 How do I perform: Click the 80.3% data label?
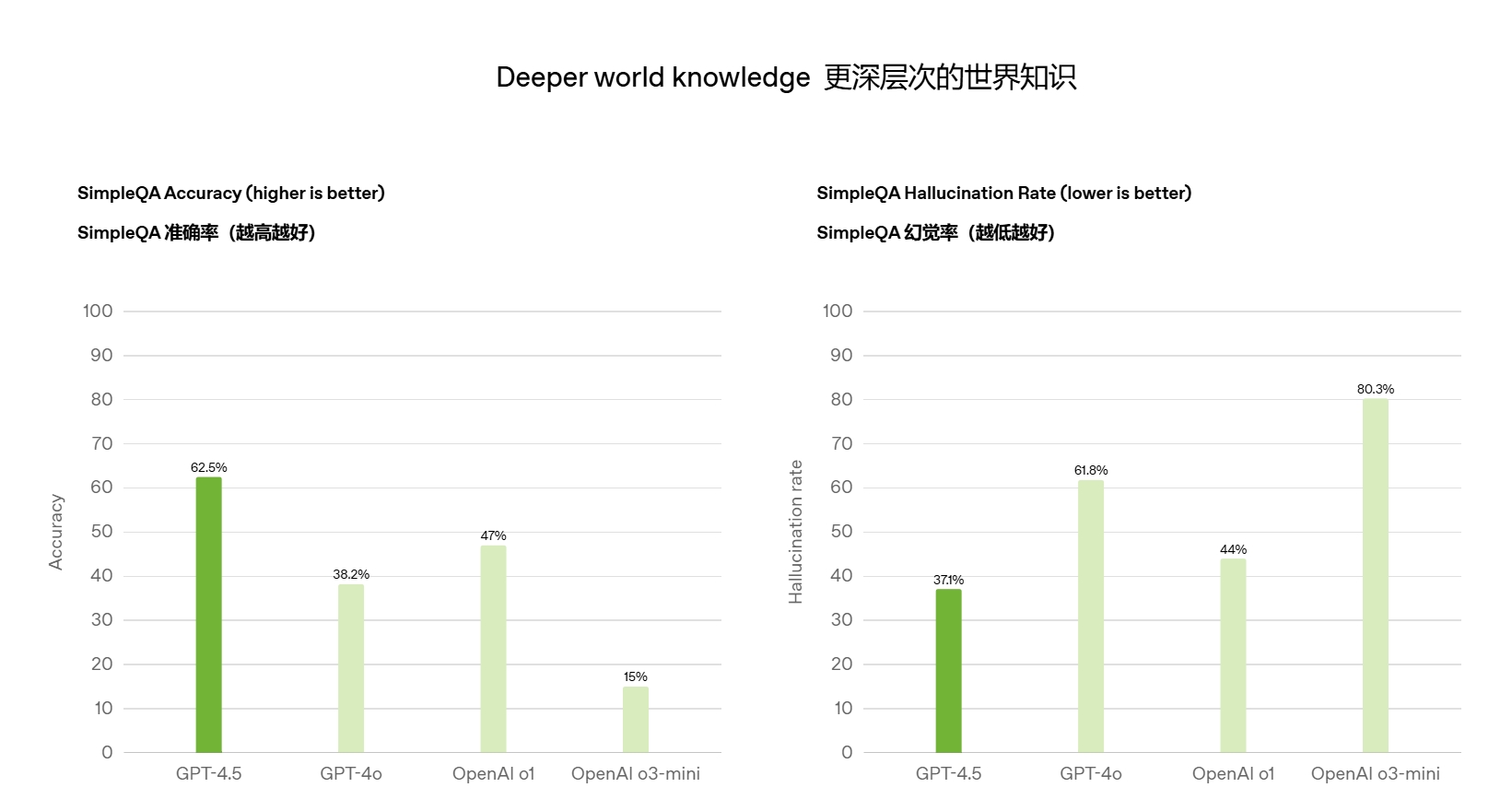pyautogui.click(x=1376, y=389)
